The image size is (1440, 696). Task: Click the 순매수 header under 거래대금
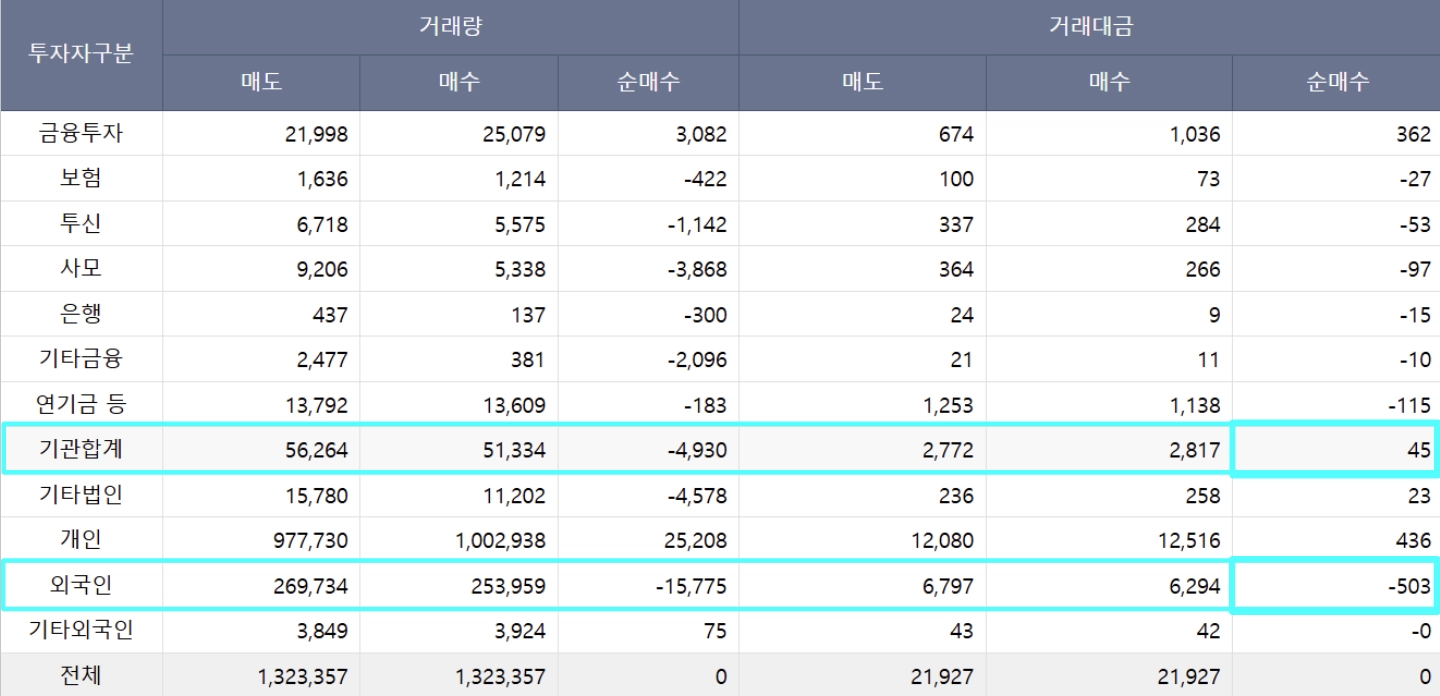coord(1335,83)
